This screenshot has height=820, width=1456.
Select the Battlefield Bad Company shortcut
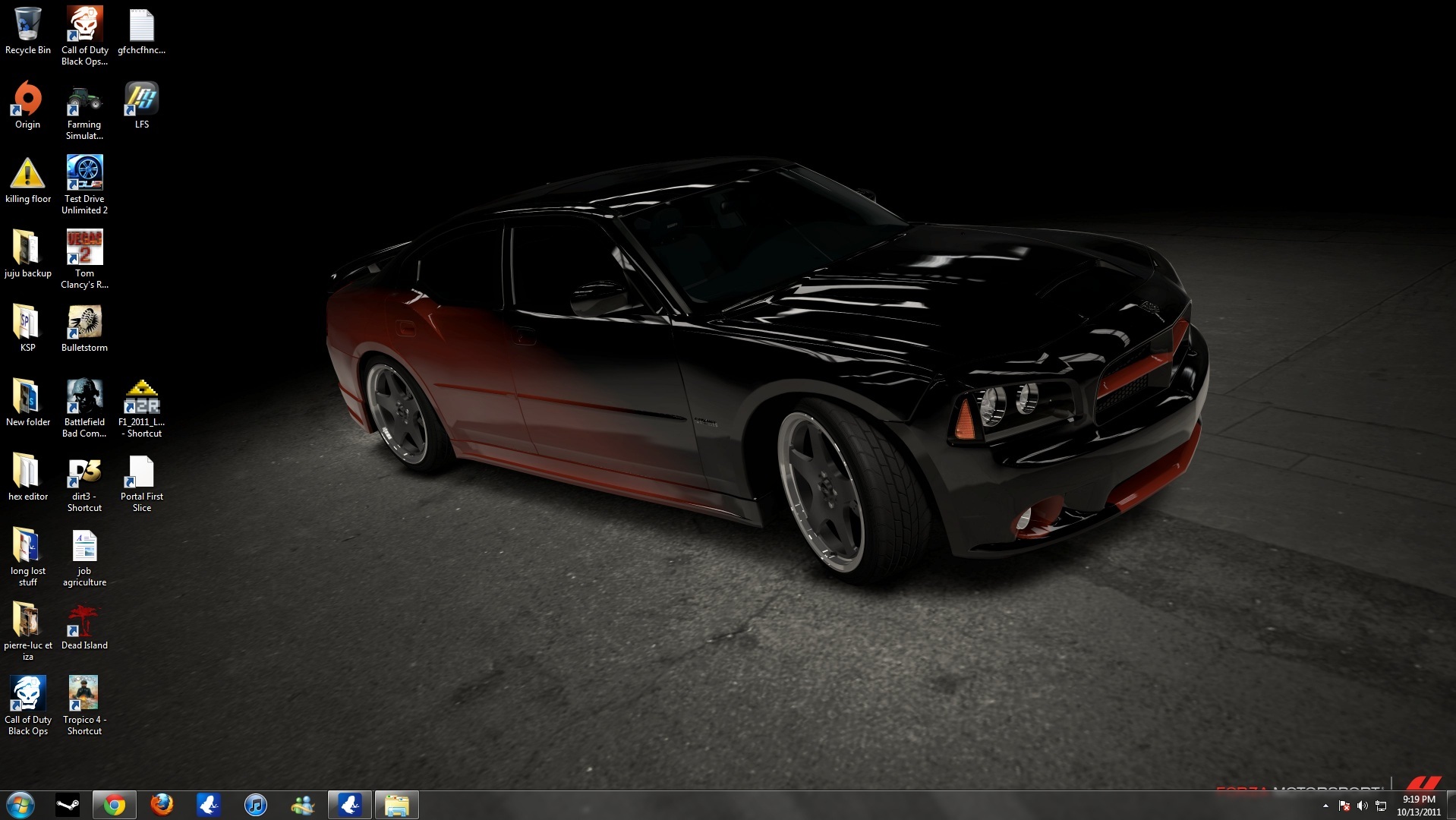84,408
